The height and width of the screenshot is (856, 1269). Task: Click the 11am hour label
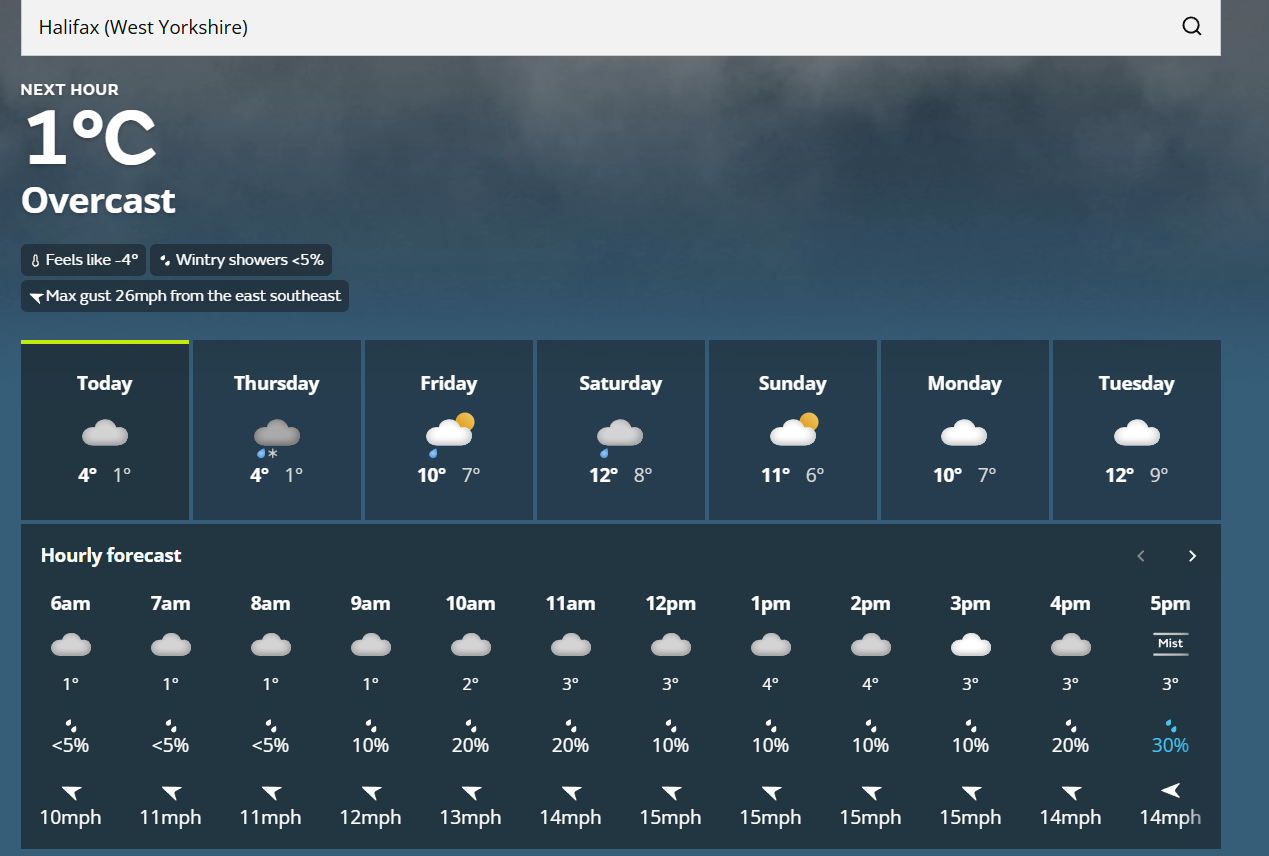pos(571,604)
